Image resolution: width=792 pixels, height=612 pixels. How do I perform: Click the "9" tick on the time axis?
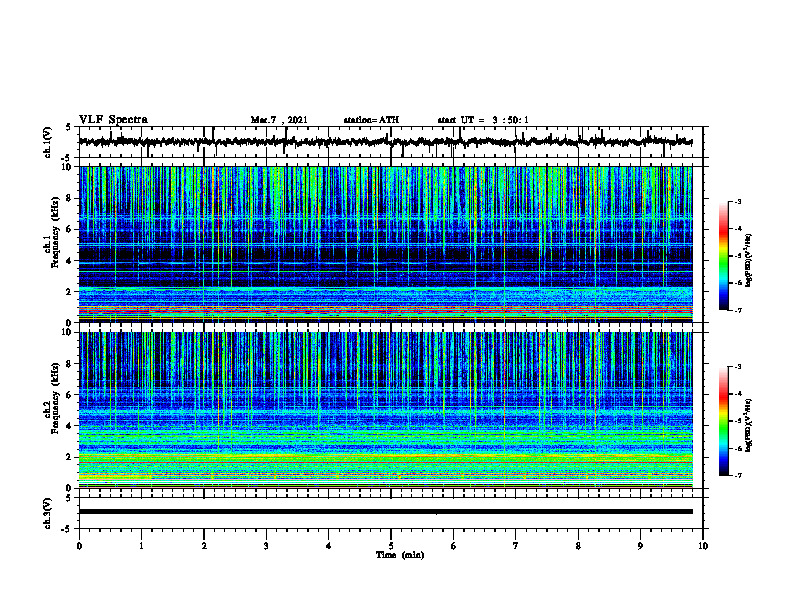coord(640,546)
